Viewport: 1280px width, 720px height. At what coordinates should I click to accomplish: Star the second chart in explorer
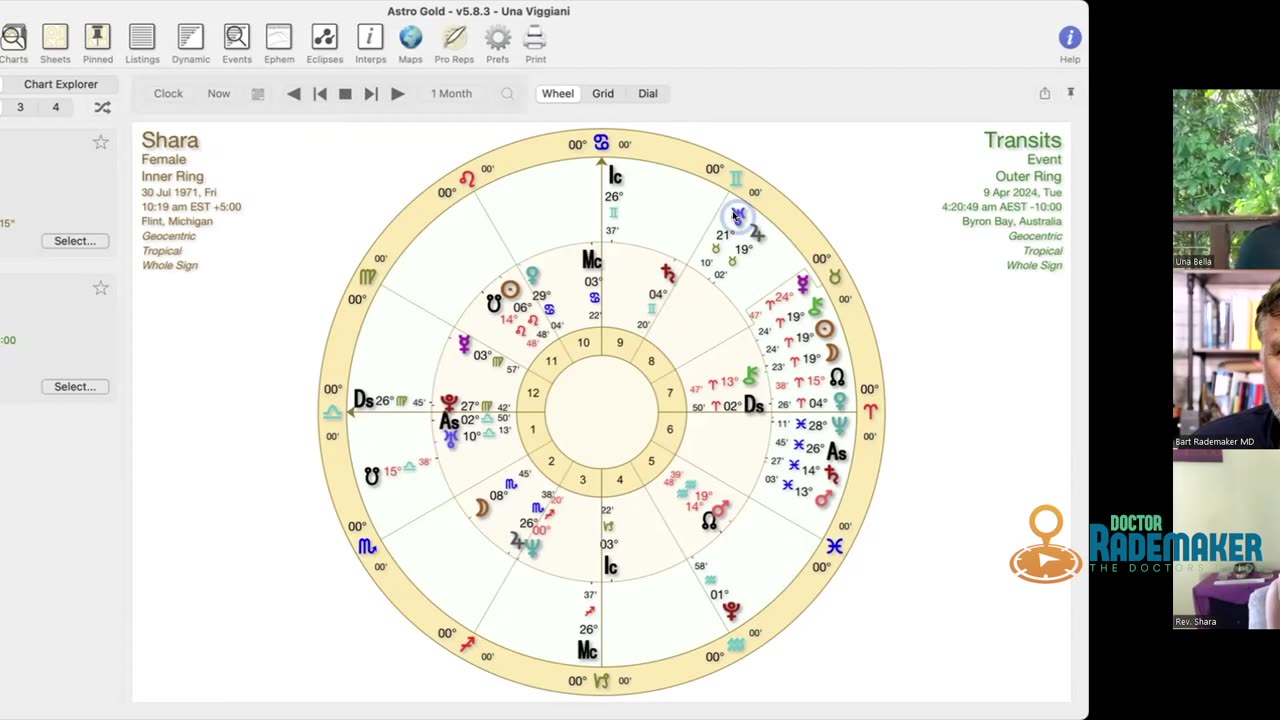click(x=100, y=288)
